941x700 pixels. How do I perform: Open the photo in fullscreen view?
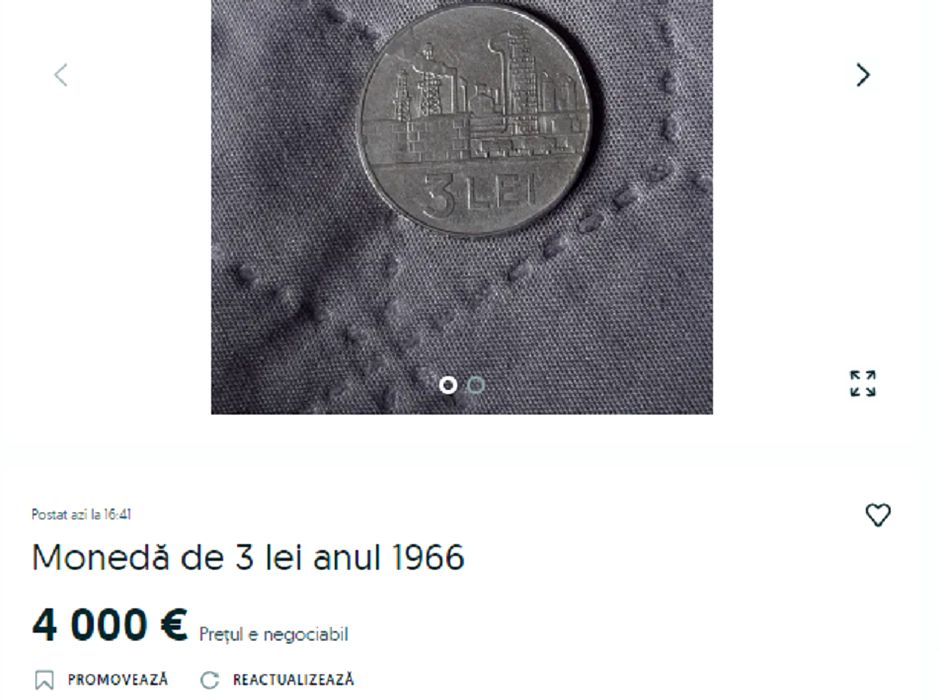click(x=862, y=384)
